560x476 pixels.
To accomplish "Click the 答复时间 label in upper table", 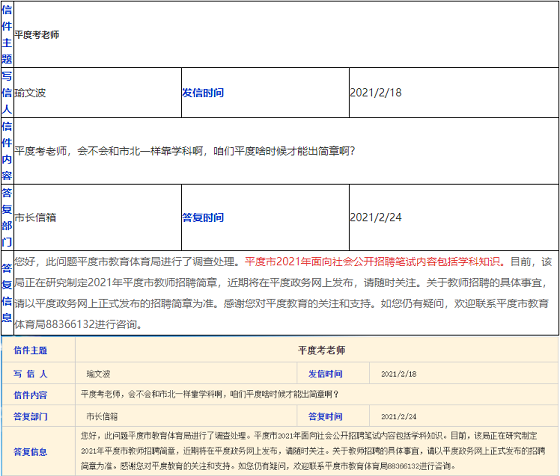I will [x=203, y=217].
